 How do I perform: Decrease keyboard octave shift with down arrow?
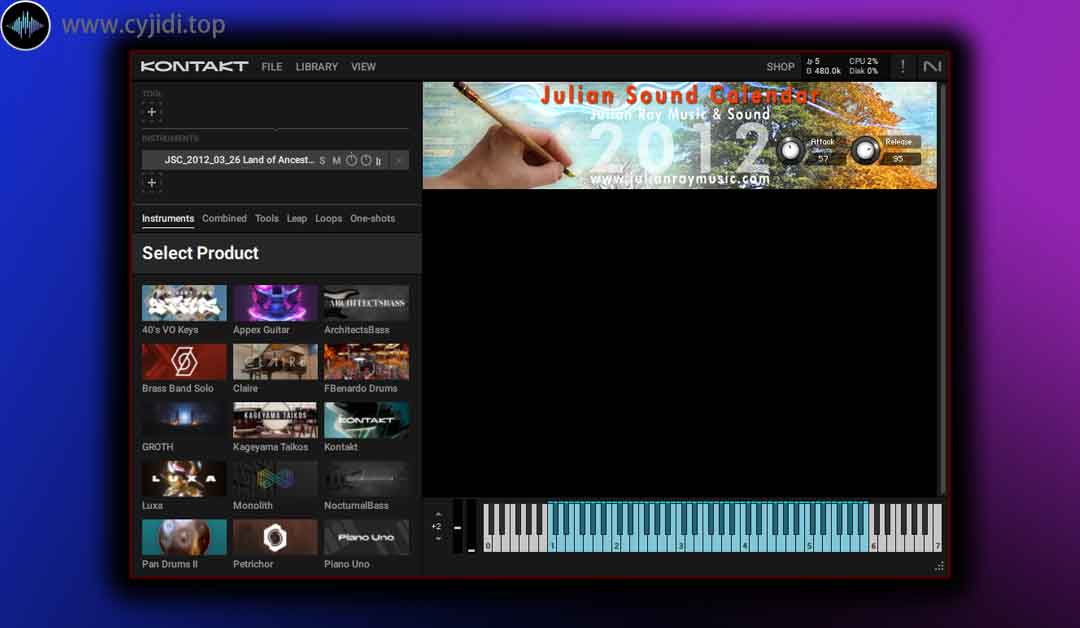[437, 539]
